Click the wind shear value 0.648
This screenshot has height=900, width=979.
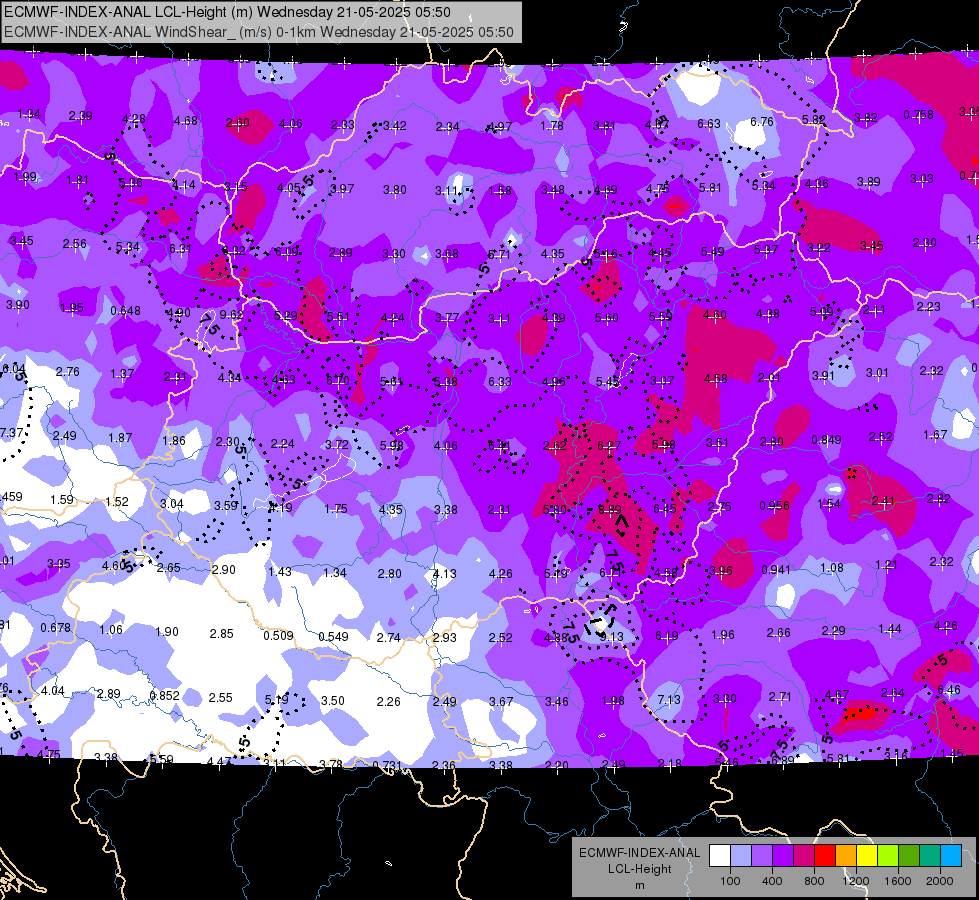click(125, 310)
